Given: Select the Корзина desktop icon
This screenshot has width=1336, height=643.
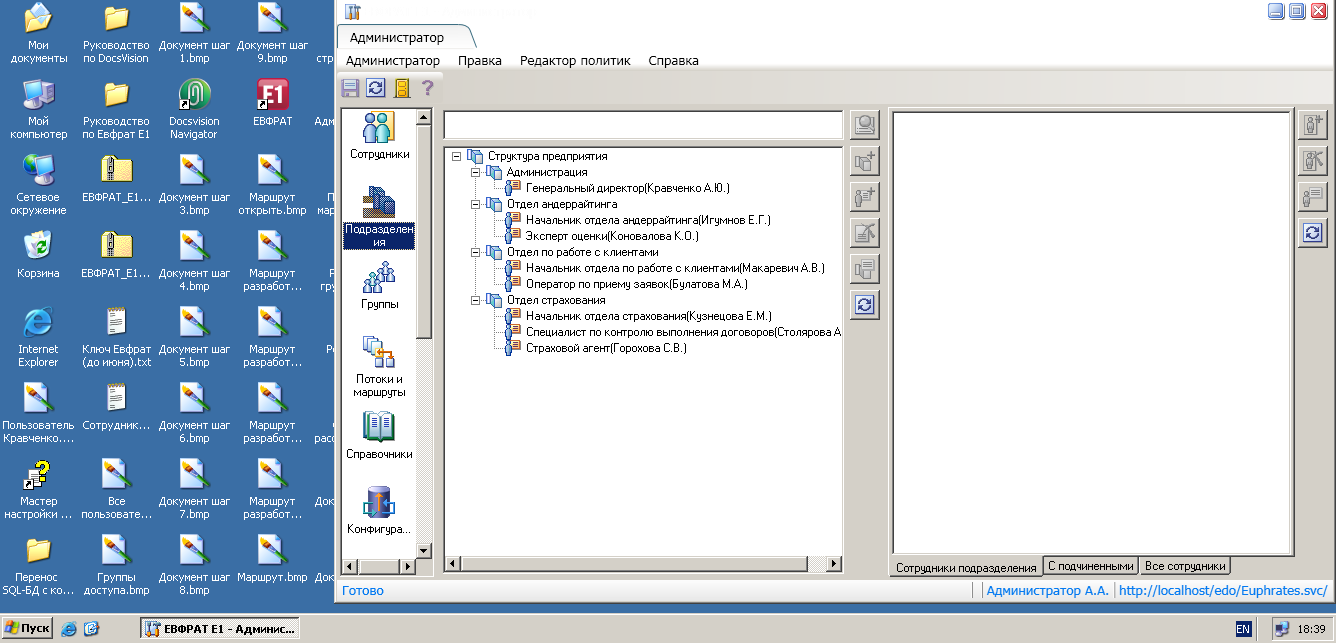Looking at the screenshot, I should coord(38,255).
